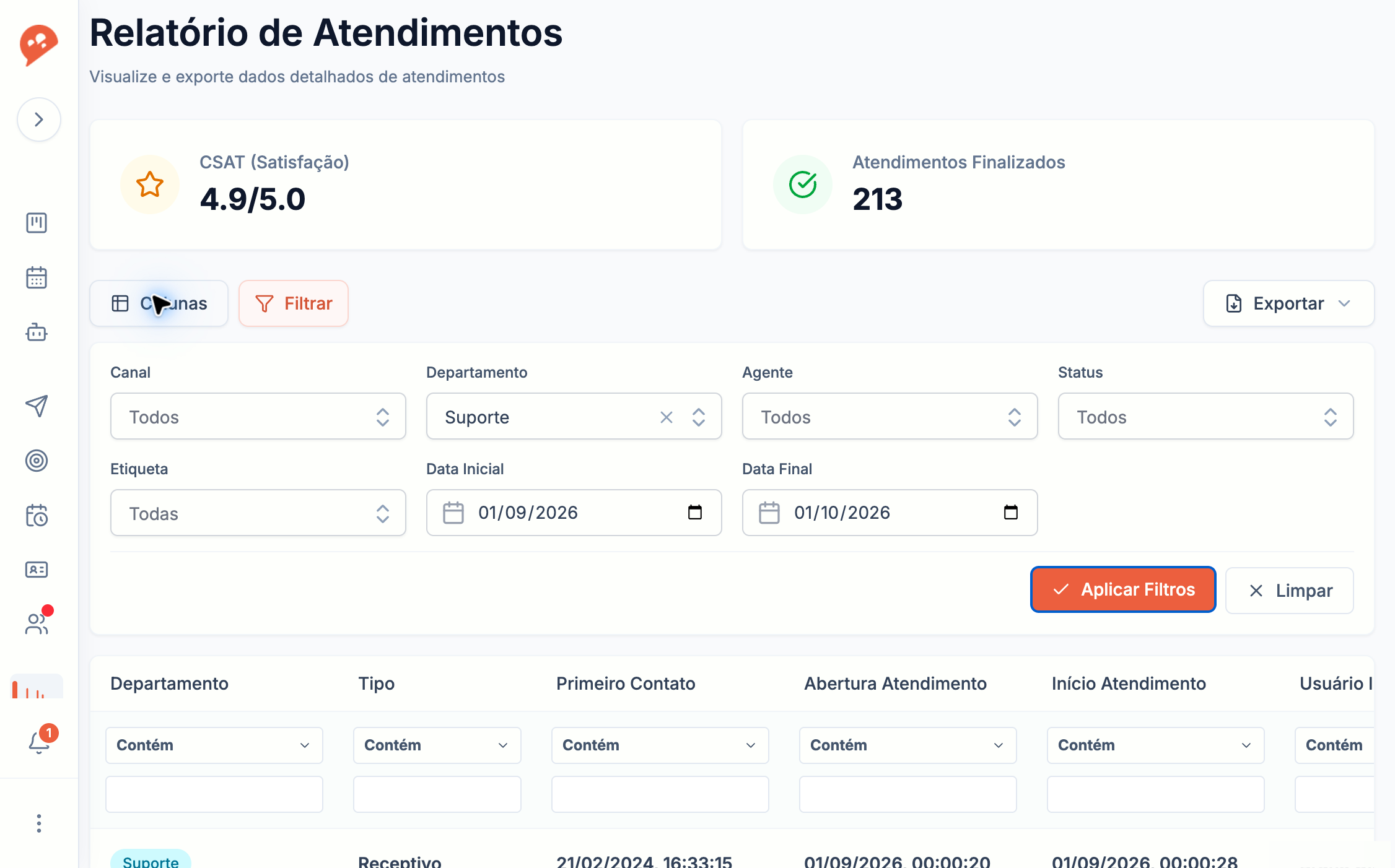Open the three-dot more options menu

click(x=38, y=823)
